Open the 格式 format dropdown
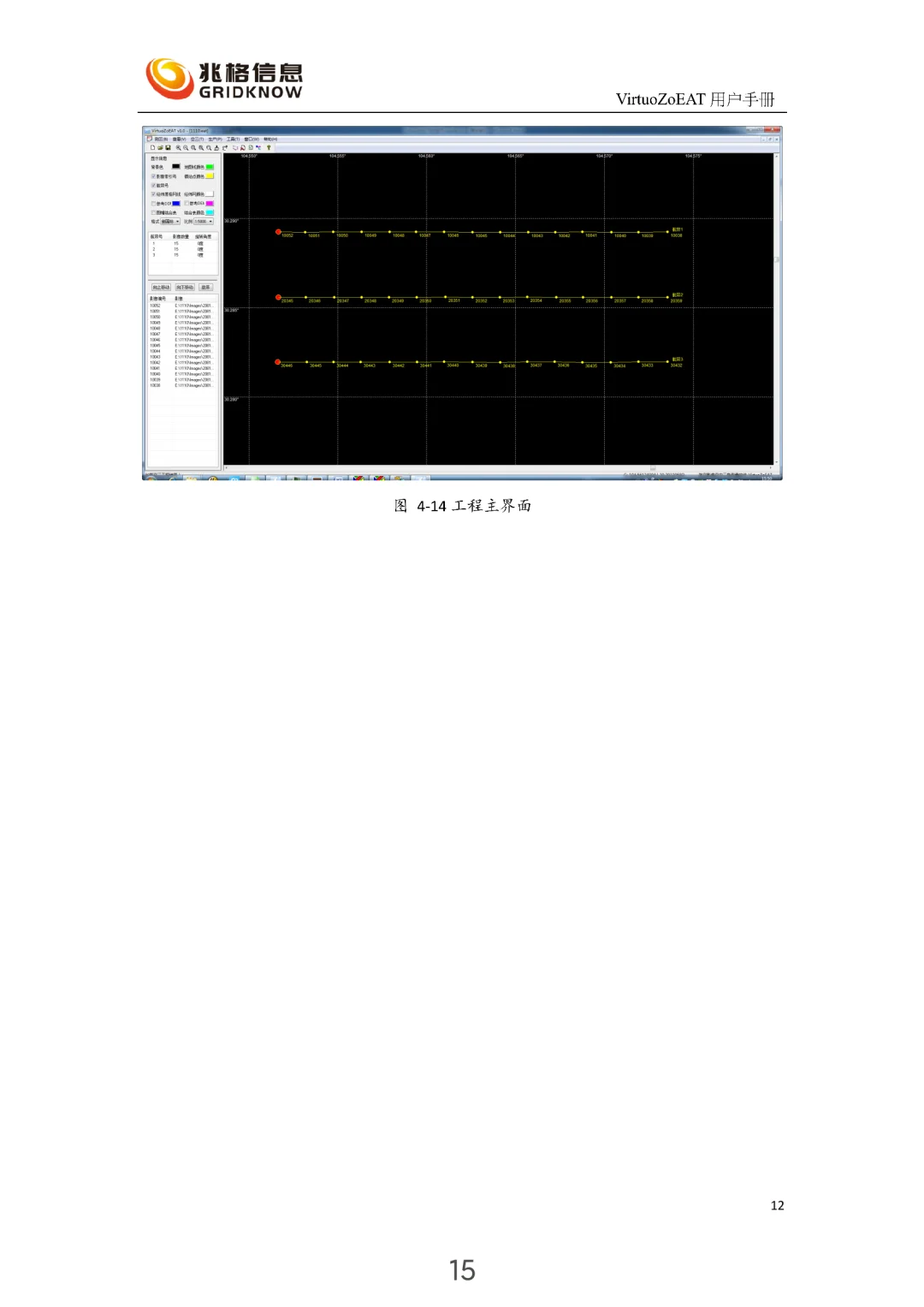 [x=170, y=222]
